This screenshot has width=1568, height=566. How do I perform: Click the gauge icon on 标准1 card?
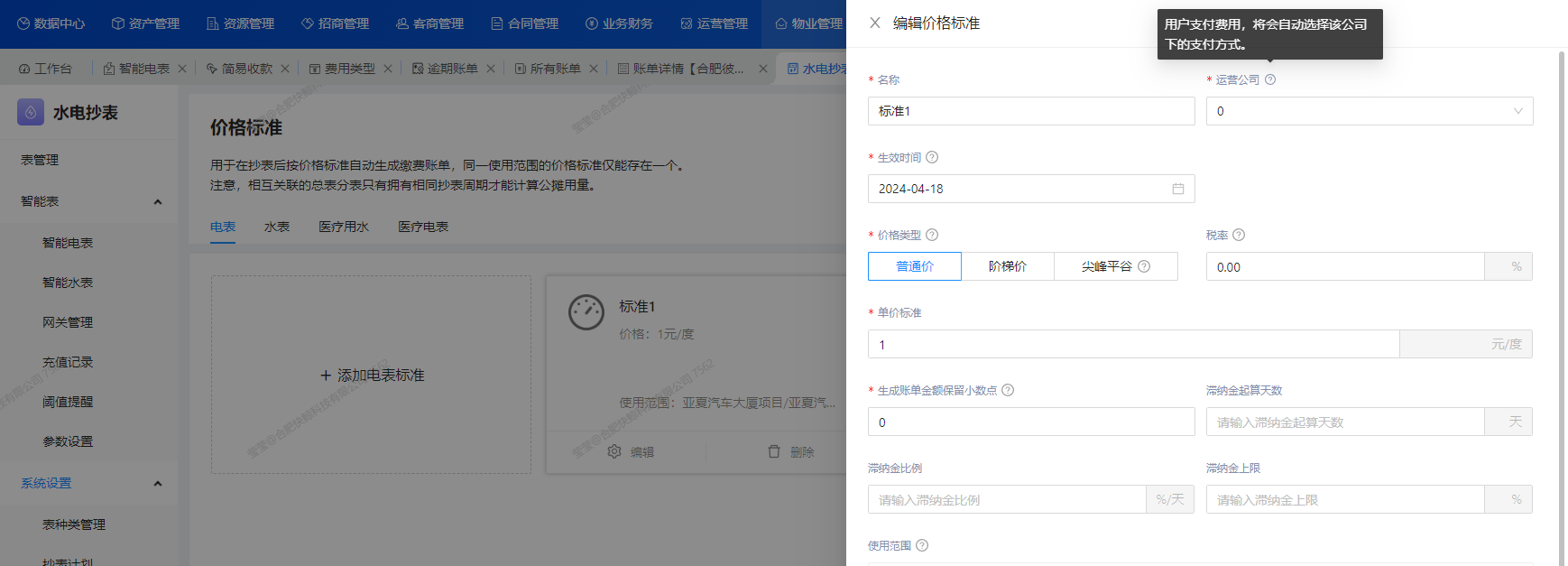click(586, 312)
